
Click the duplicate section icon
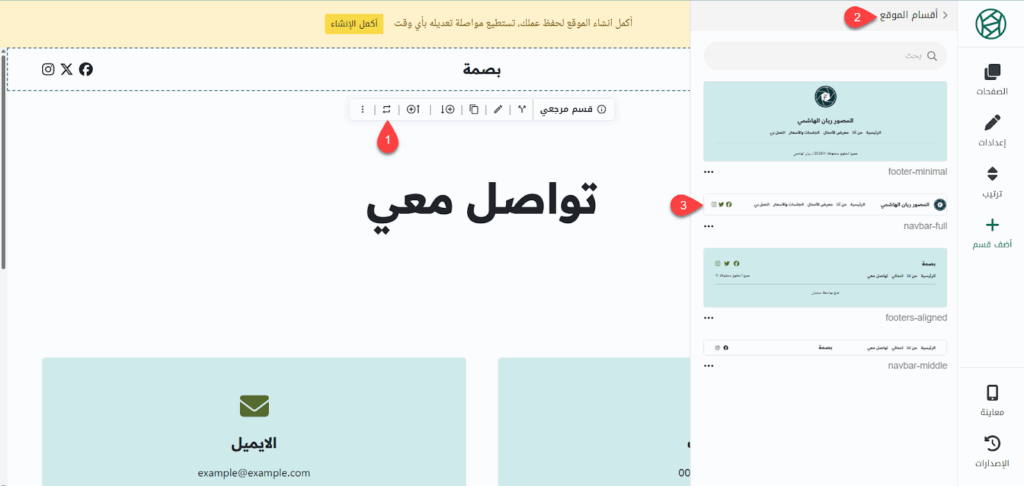(x=474, y=109)
